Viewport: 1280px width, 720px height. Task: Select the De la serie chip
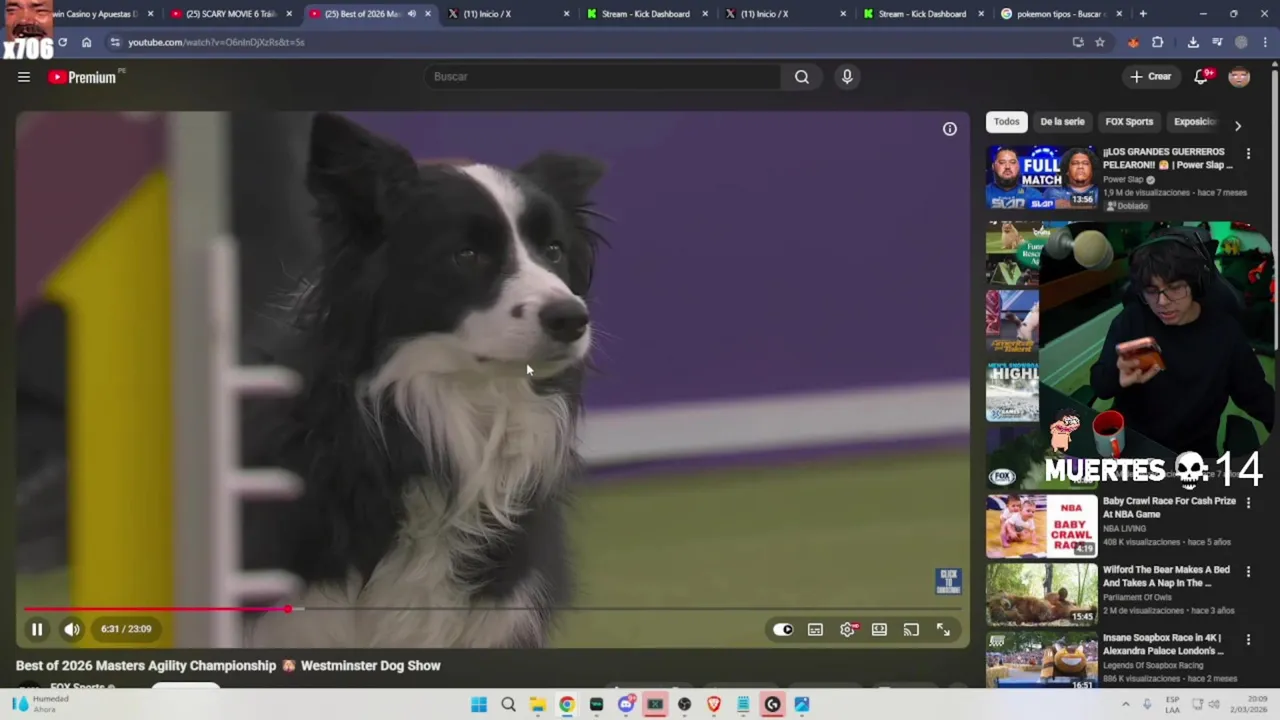(1062, 122)
